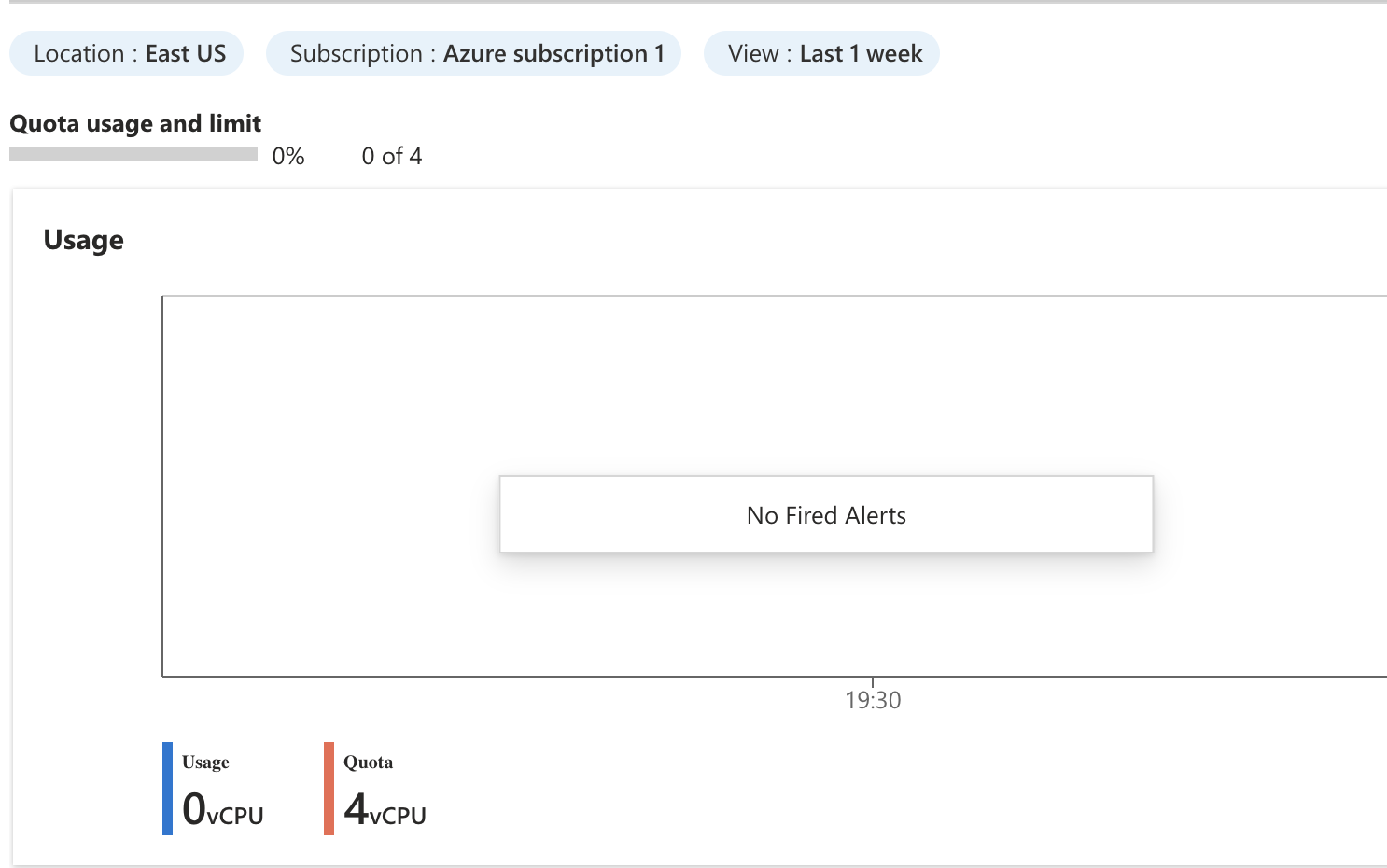
Task: Open the Subscription filter pill
Action: pos(474,54)
